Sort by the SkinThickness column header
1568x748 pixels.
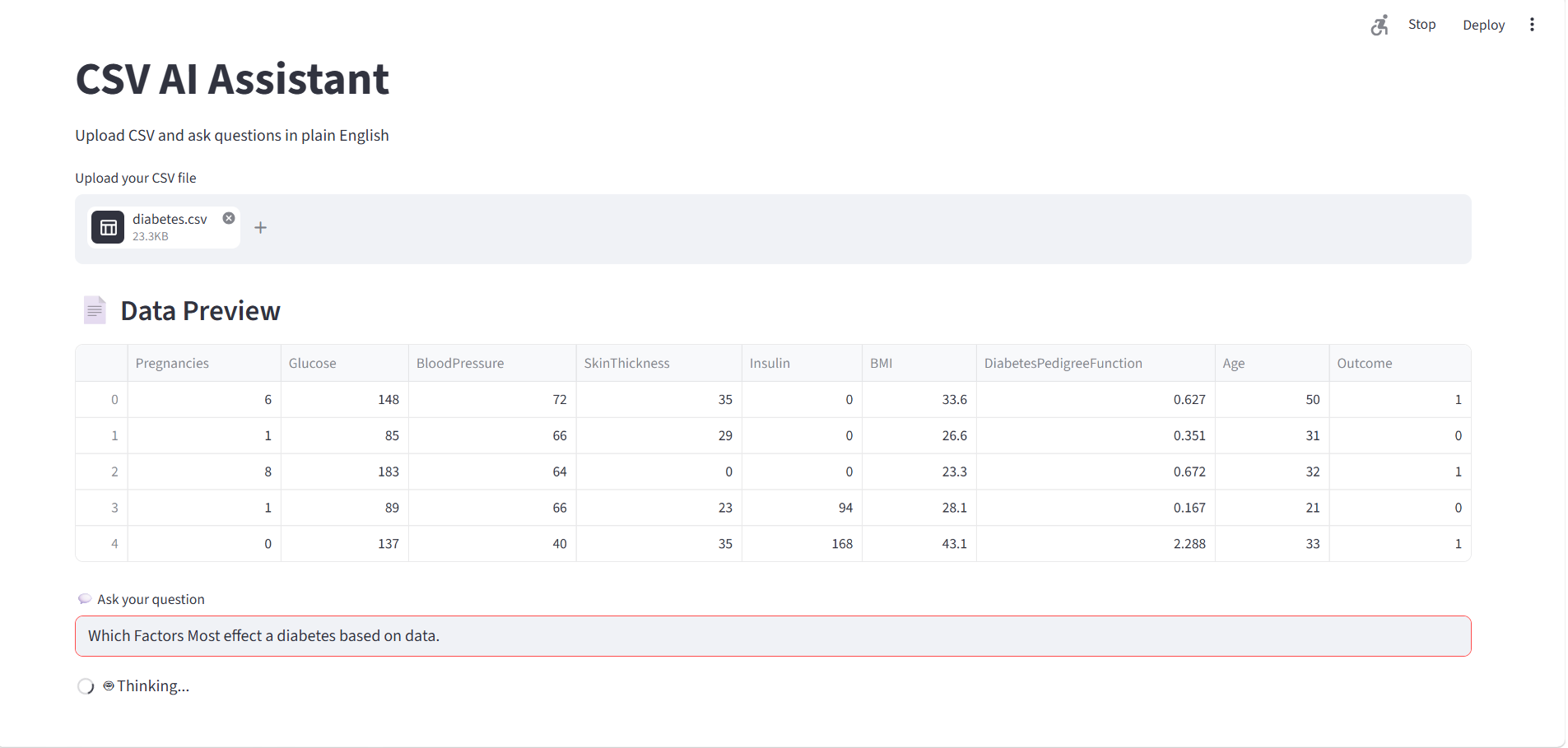[659, 363]
